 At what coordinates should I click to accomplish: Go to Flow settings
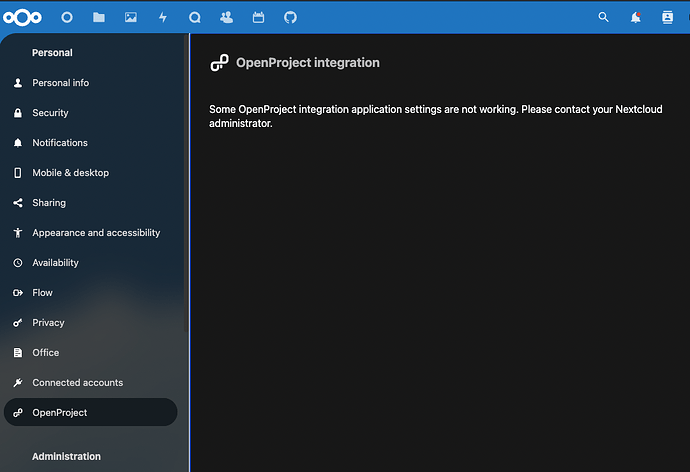point(91,293)
